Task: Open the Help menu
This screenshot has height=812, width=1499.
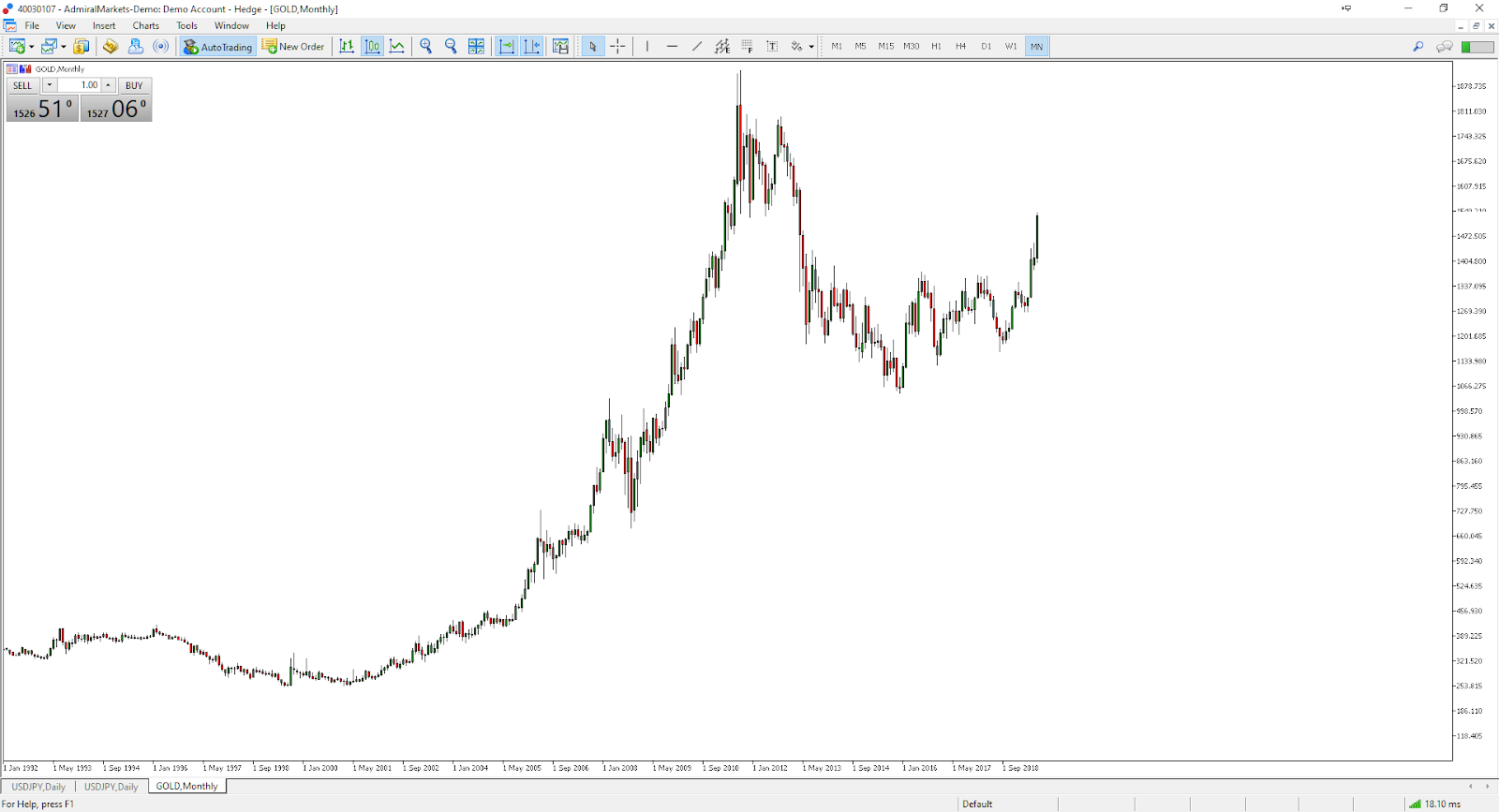Action: tap(275, 25)
